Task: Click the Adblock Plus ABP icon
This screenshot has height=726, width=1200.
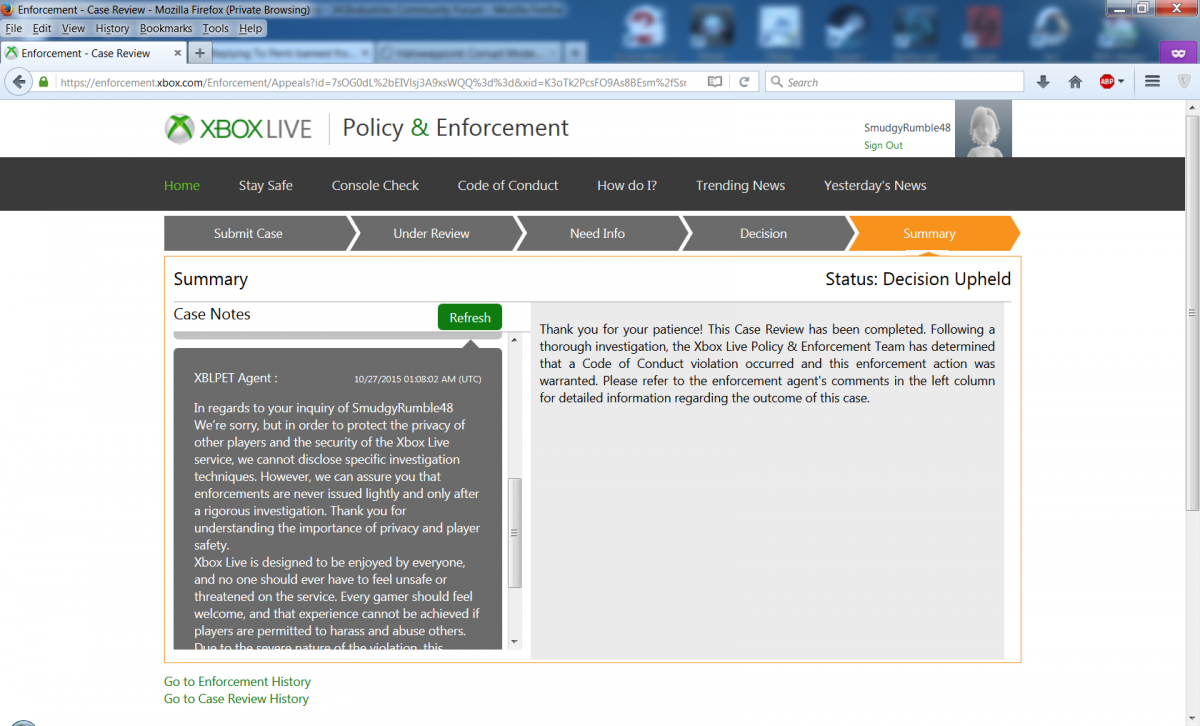Action: tap(1107, 82)
